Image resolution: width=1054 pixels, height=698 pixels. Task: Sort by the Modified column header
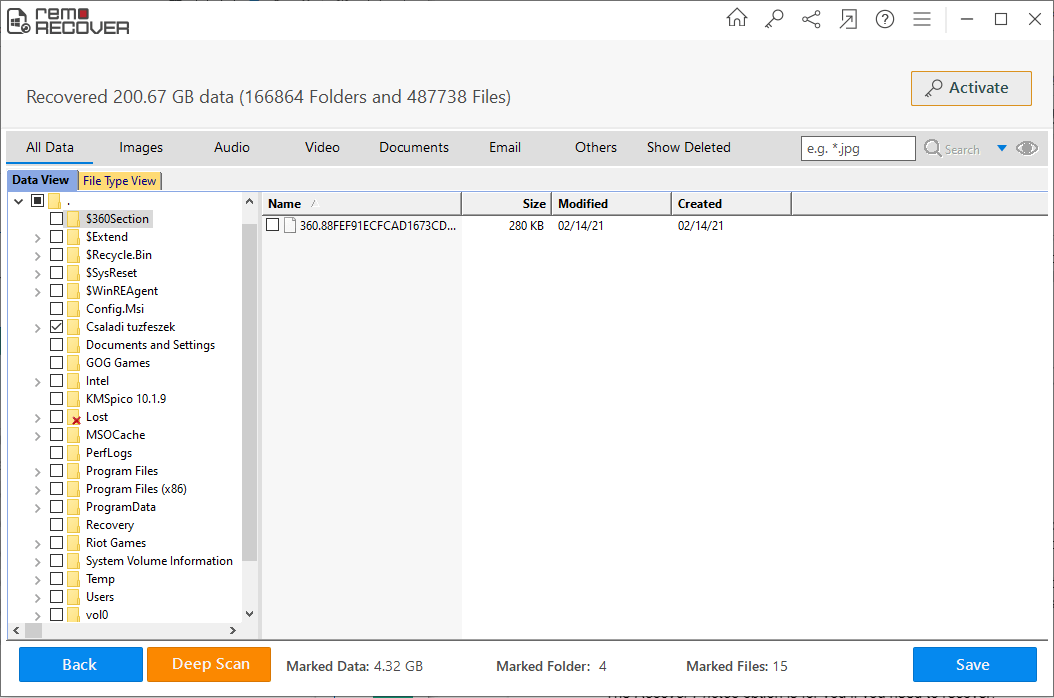pyautogui.click(x=610, y=204)
